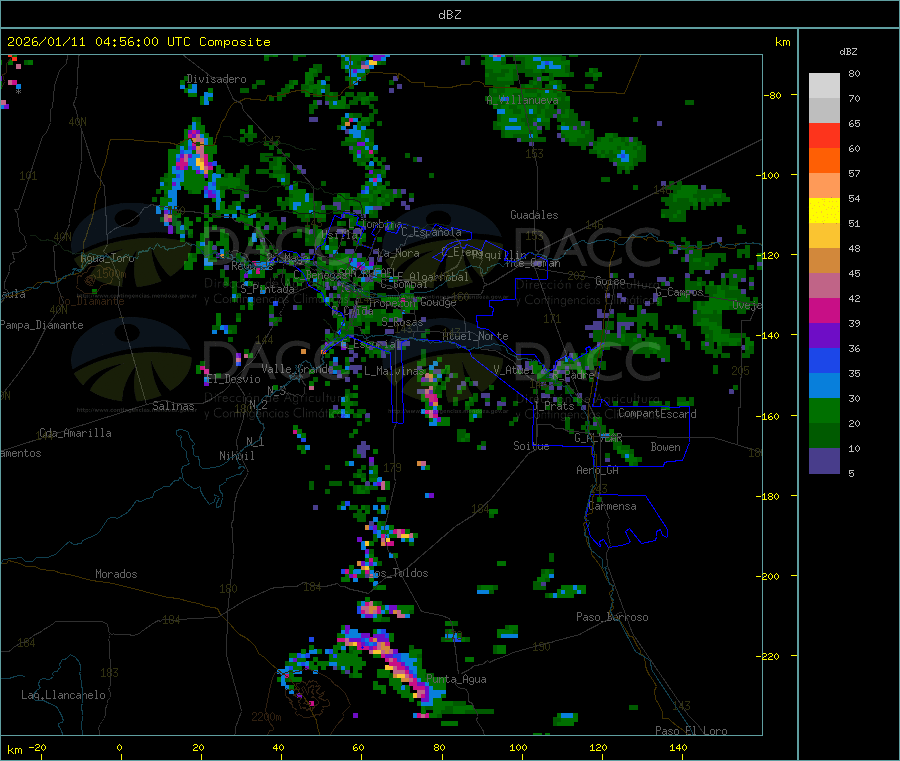
Task: Click the km unit label at bottom left
Action: tap(14, 750)
